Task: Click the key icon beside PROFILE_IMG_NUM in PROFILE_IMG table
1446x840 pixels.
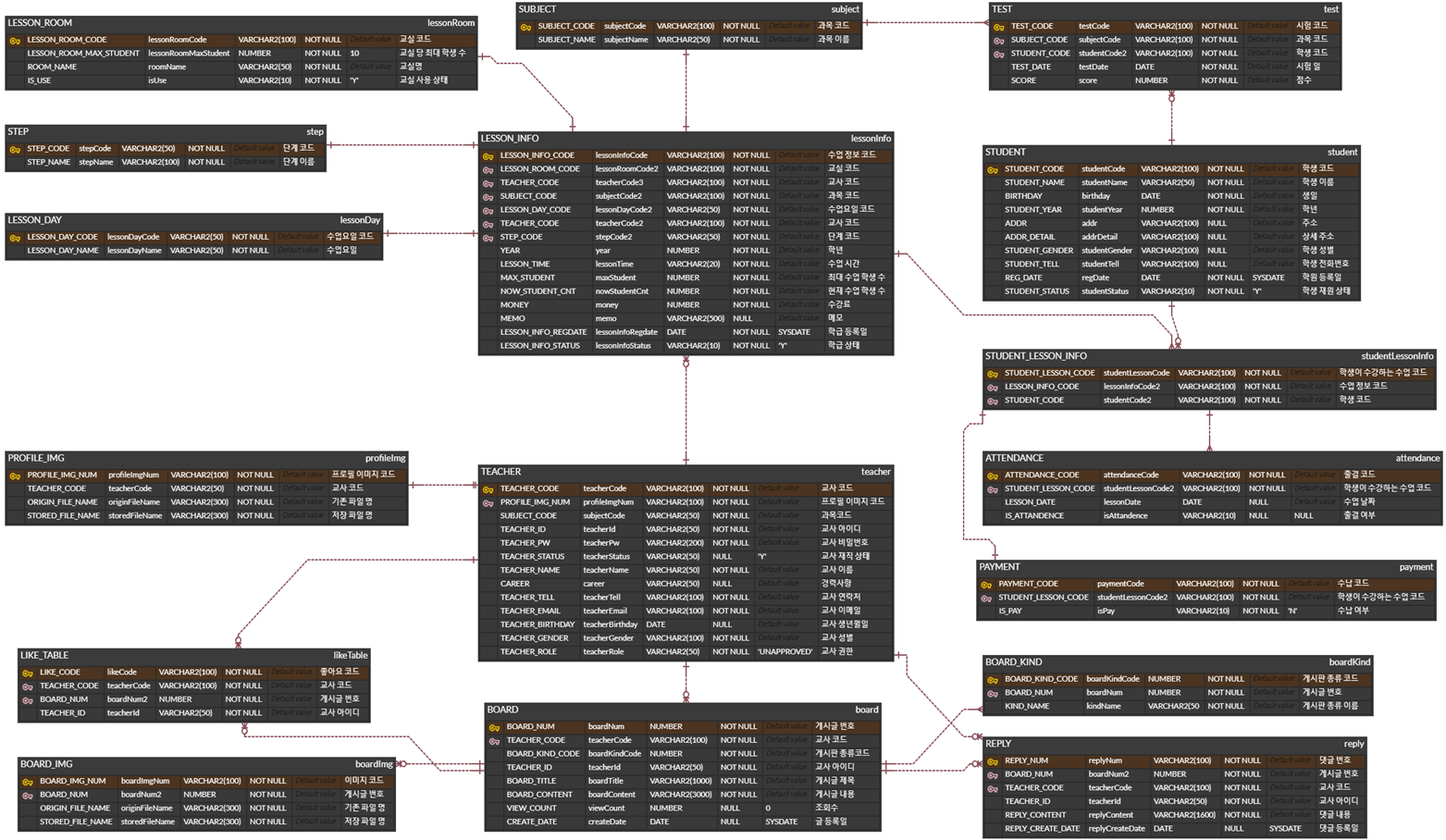Action: (15, 476)
